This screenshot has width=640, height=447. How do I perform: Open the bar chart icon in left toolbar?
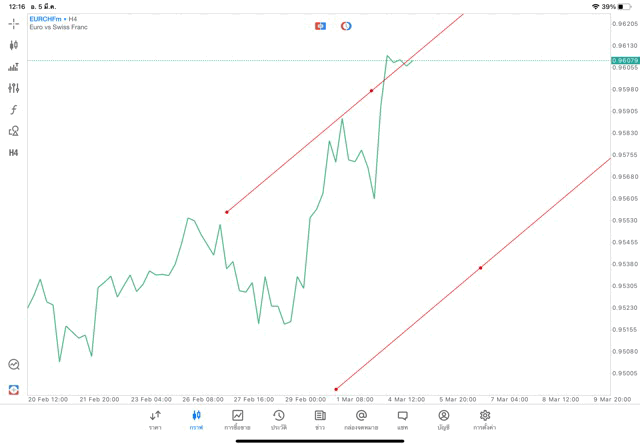13,67
